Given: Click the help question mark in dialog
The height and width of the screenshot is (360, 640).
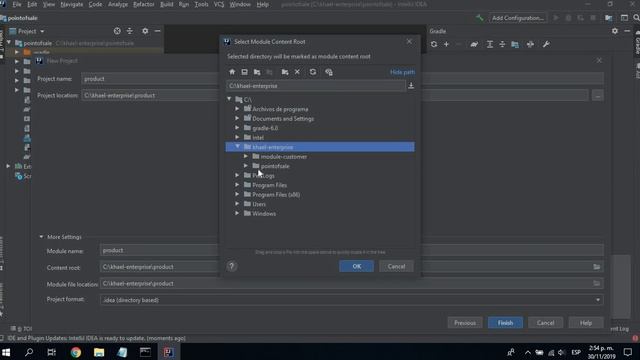Looking at the screenshot, I should click(x=231, y=266).
